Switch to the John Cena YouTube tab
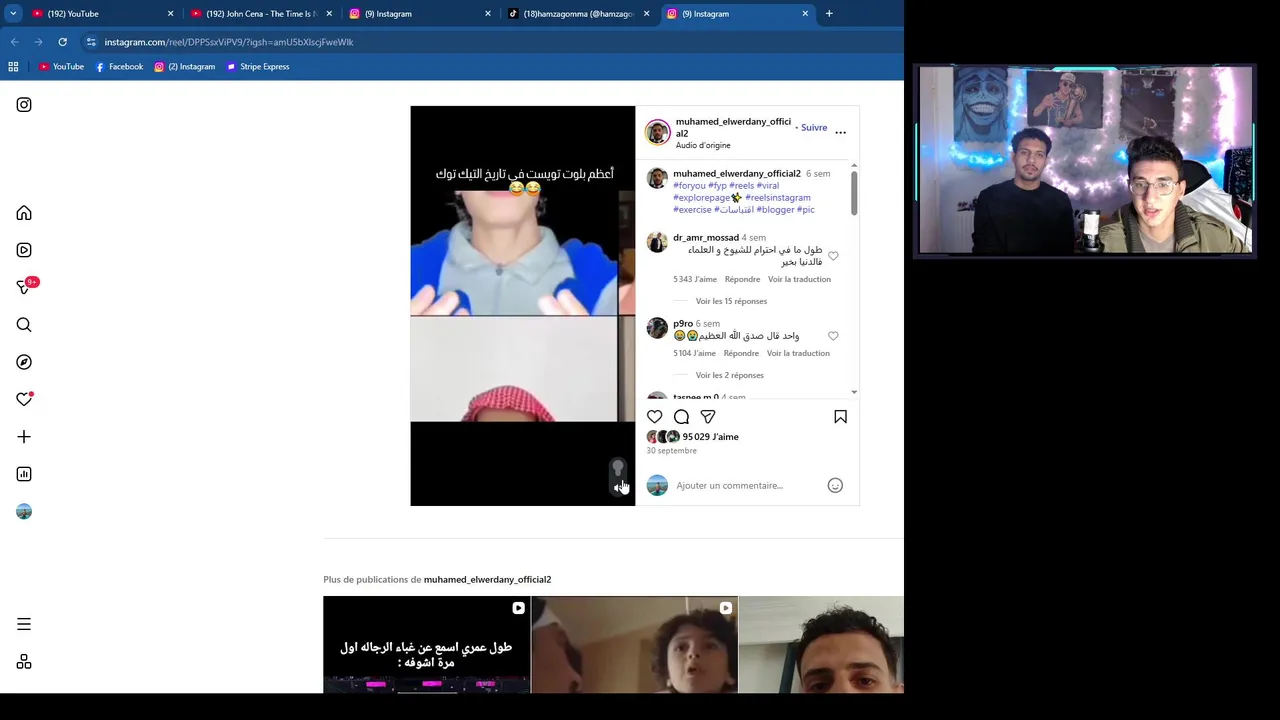1280x720 pixels. tap(260, 14)
